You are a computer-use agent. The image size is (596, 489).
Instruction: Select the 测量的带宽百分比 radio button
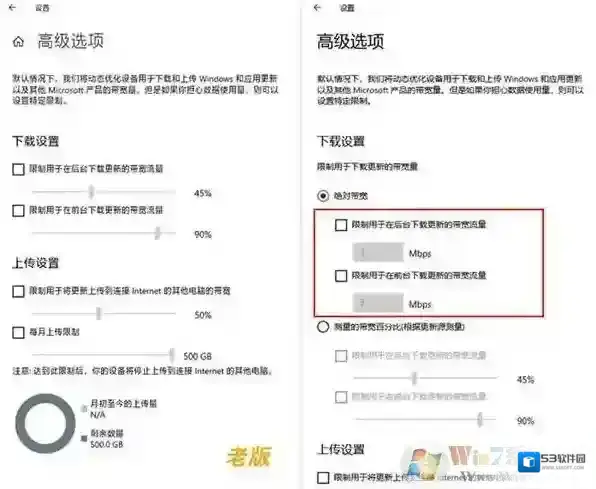click(323, 327)
